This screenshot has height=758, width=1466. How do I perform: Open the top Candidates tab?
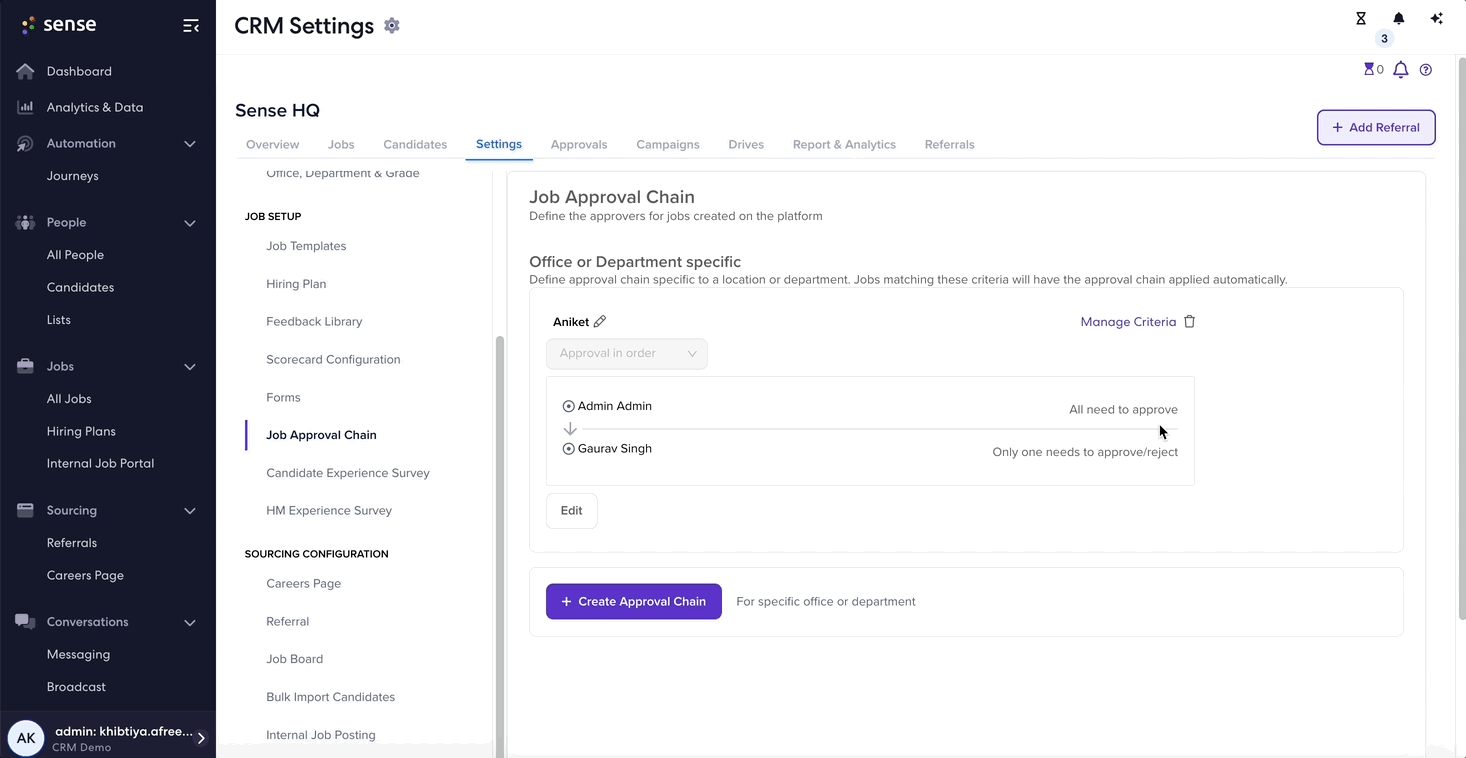tap(415, 145)
